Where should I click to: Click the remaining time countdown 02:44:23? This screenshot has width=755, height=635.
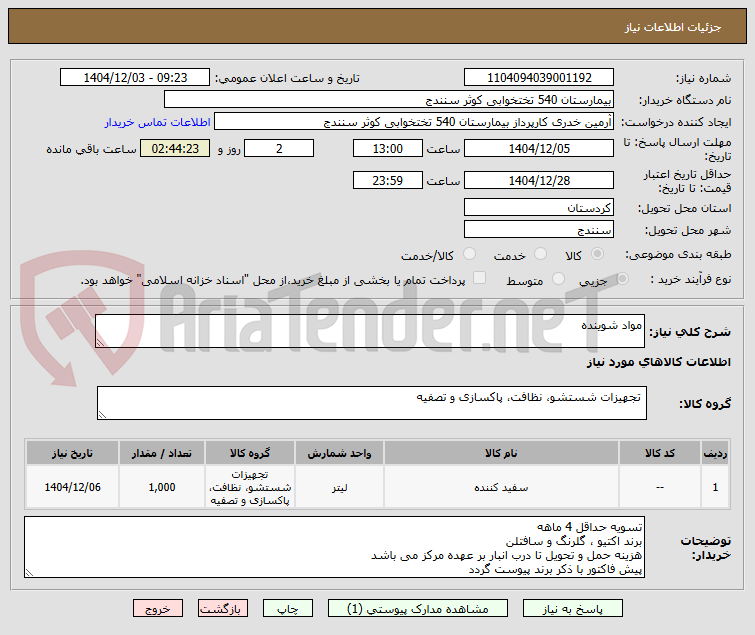point(175,148)
